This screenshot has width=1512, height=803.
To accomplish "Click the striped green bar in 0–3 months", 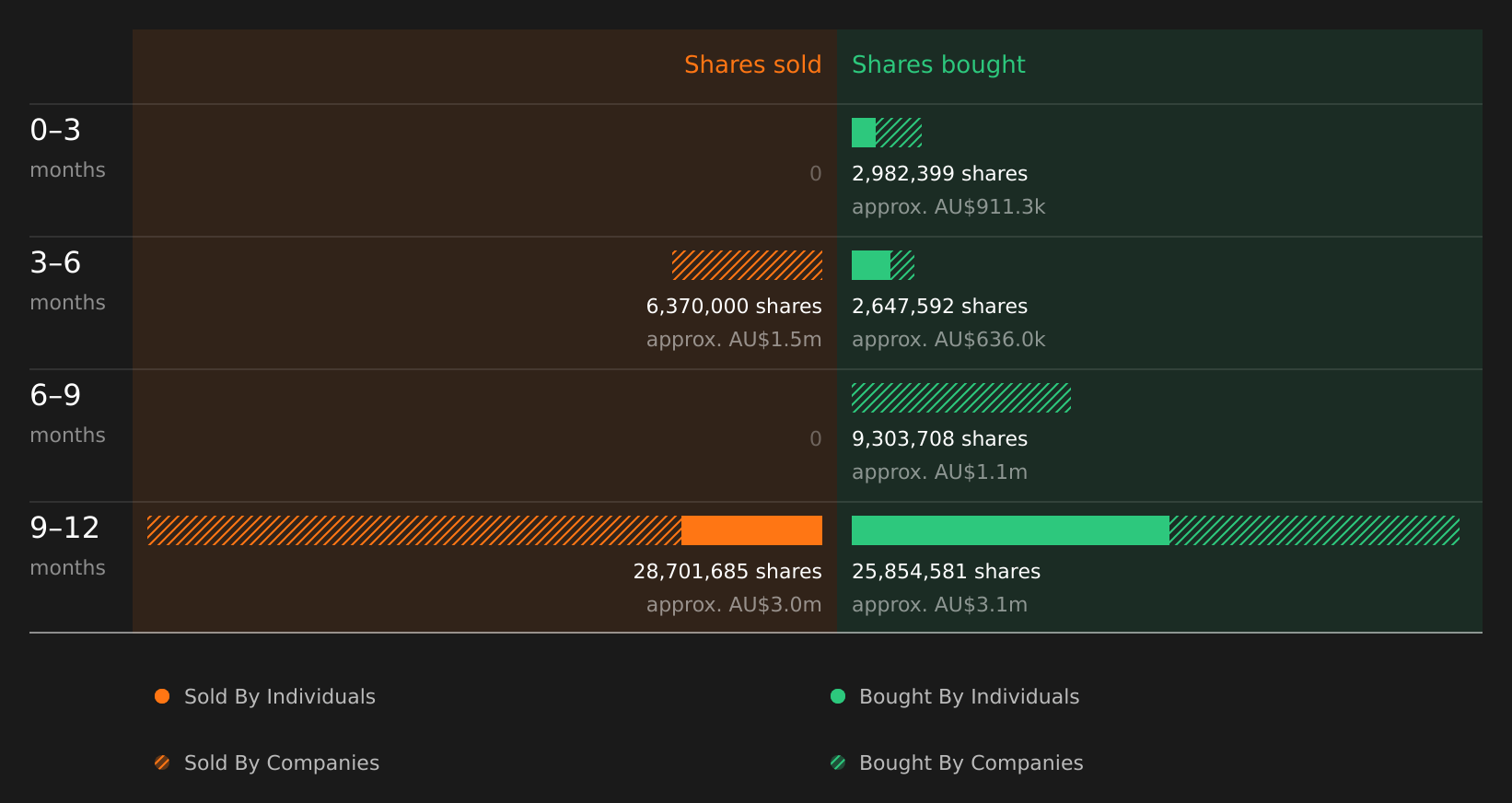I will (899, 133).
